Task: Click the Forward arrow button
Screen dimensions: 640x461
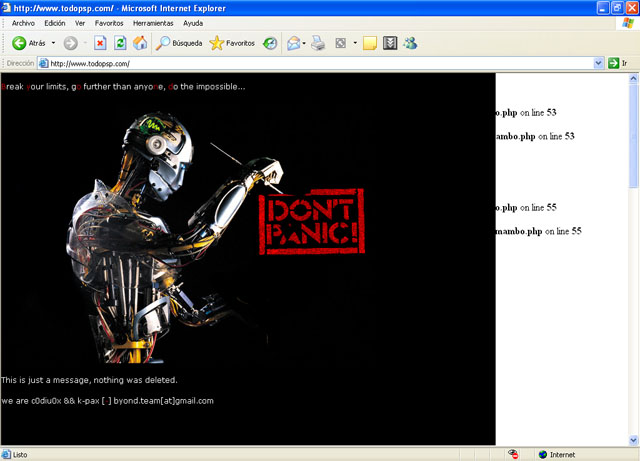Action: pyautogui.click(x=70, y=43)
